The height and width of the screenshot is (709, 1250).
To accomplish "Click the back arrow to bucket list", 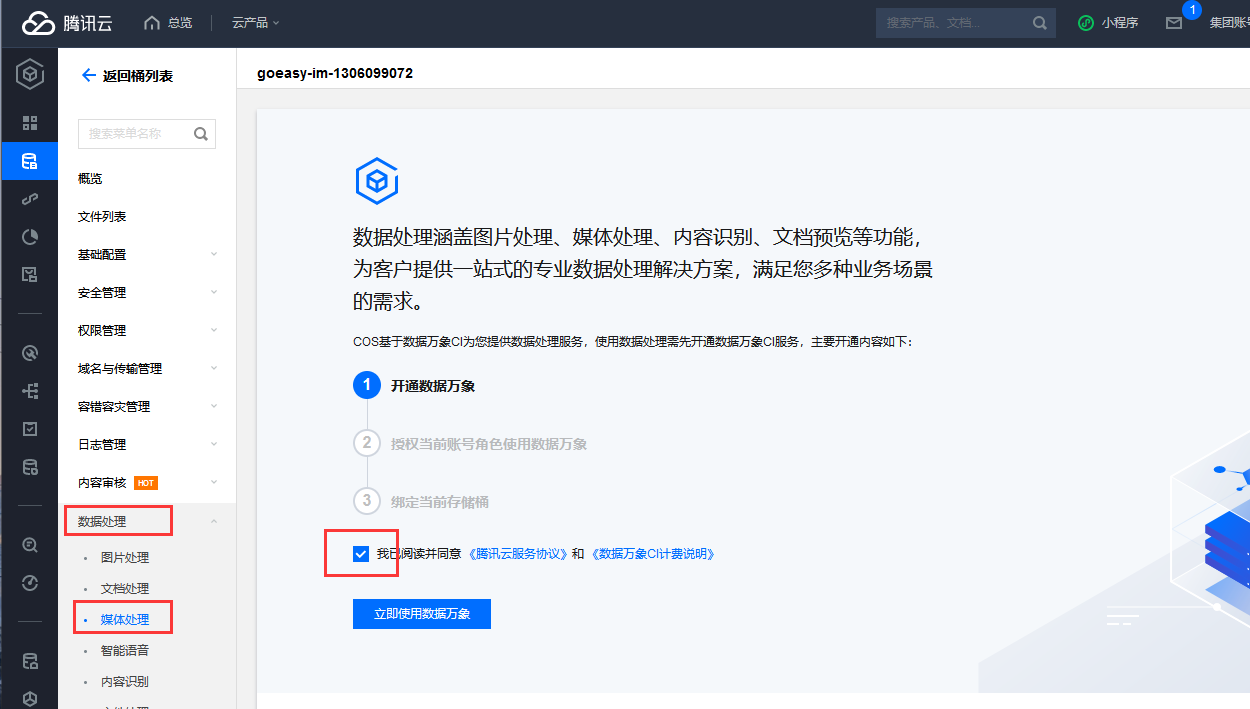I will 88,76.
